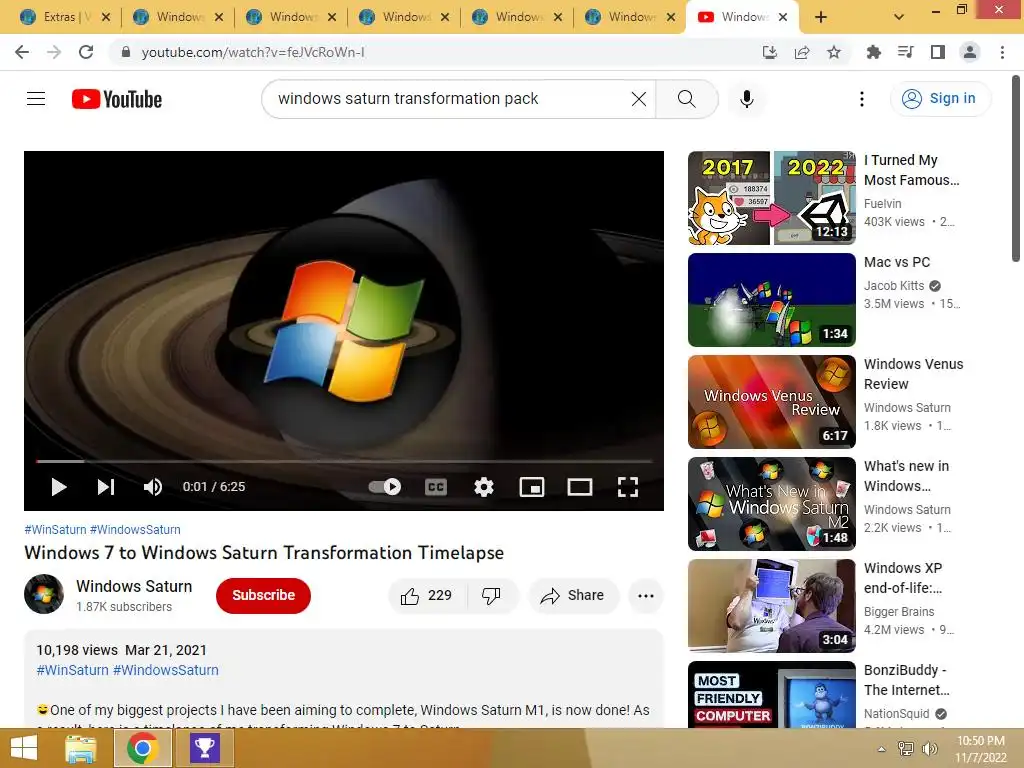Install app icon in address bar

point(770,52)
